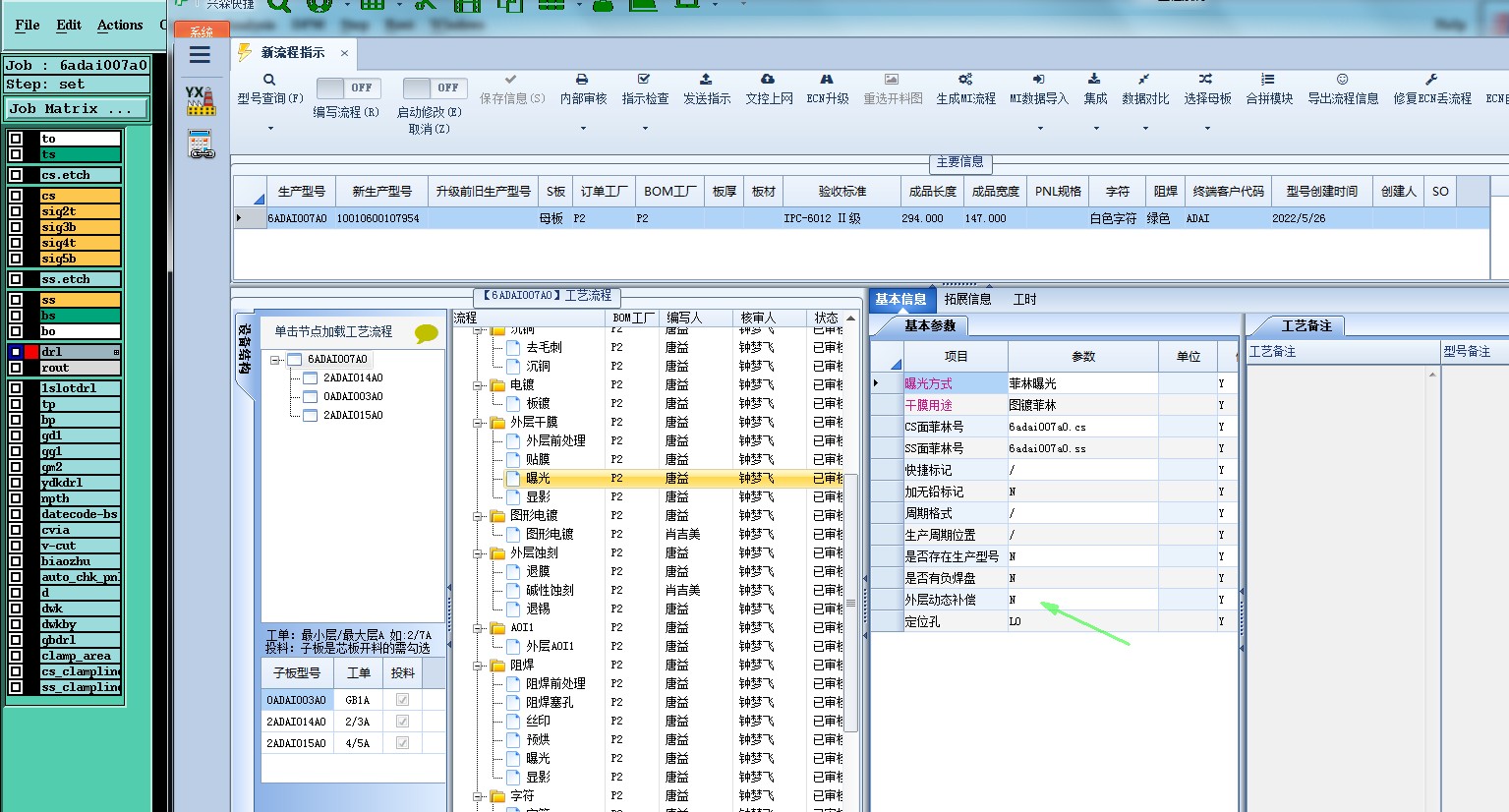Screen dimensions: 1509x812
Task: Click the 系统 orange button
Action: 202,30
